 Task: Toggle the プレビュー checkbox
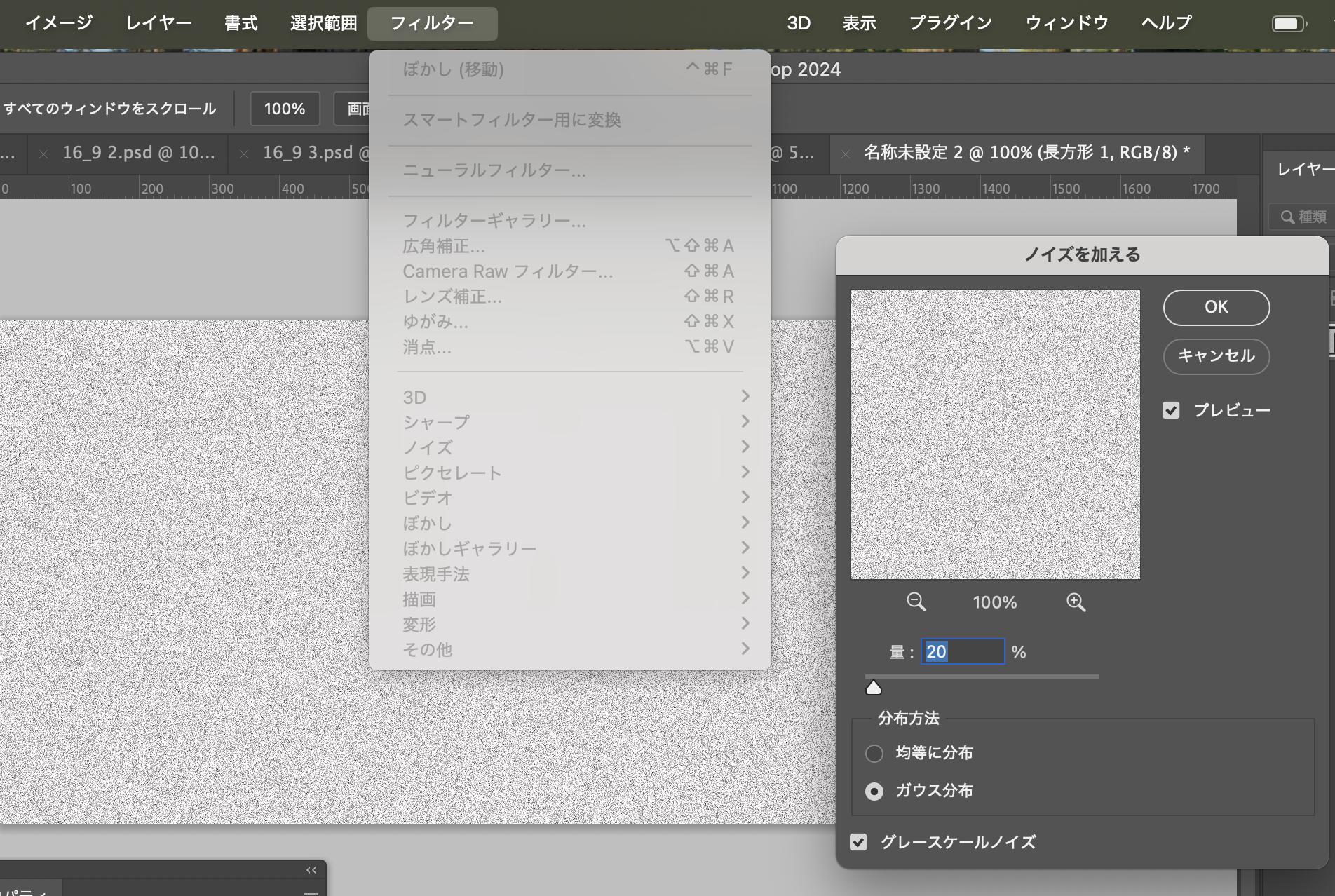1171,410
